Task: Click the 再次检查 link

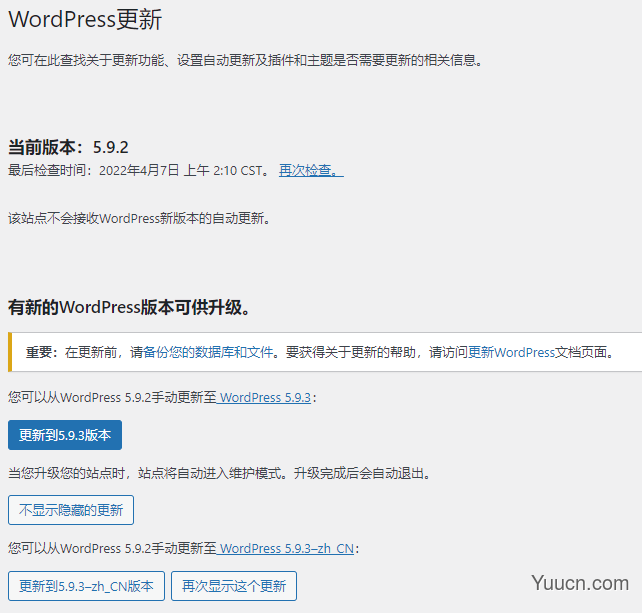Action: coord(311,170)
